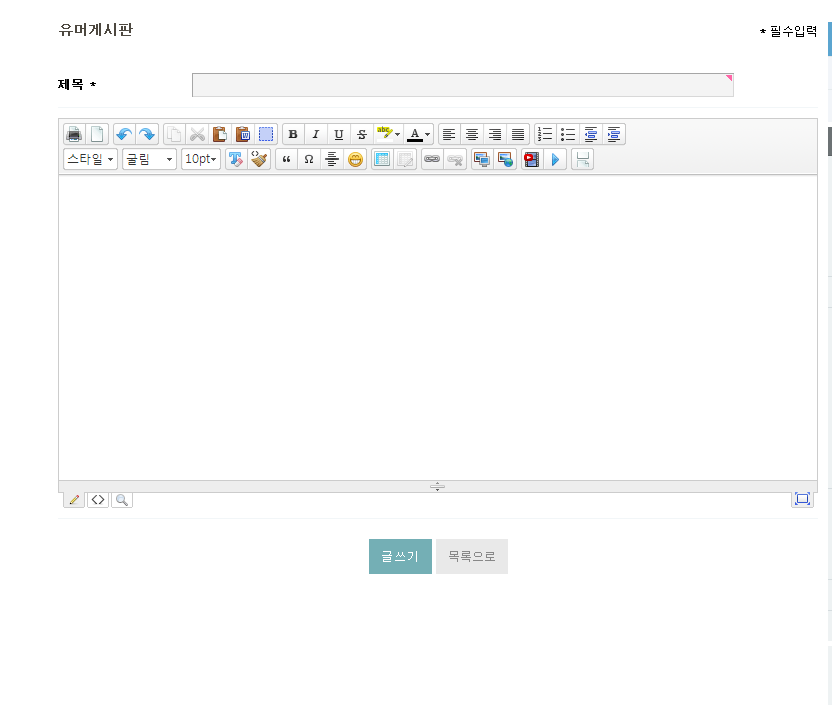Open the text highlight color picker
The width and height of the screenshot is (832, 705).
[388, 134]
